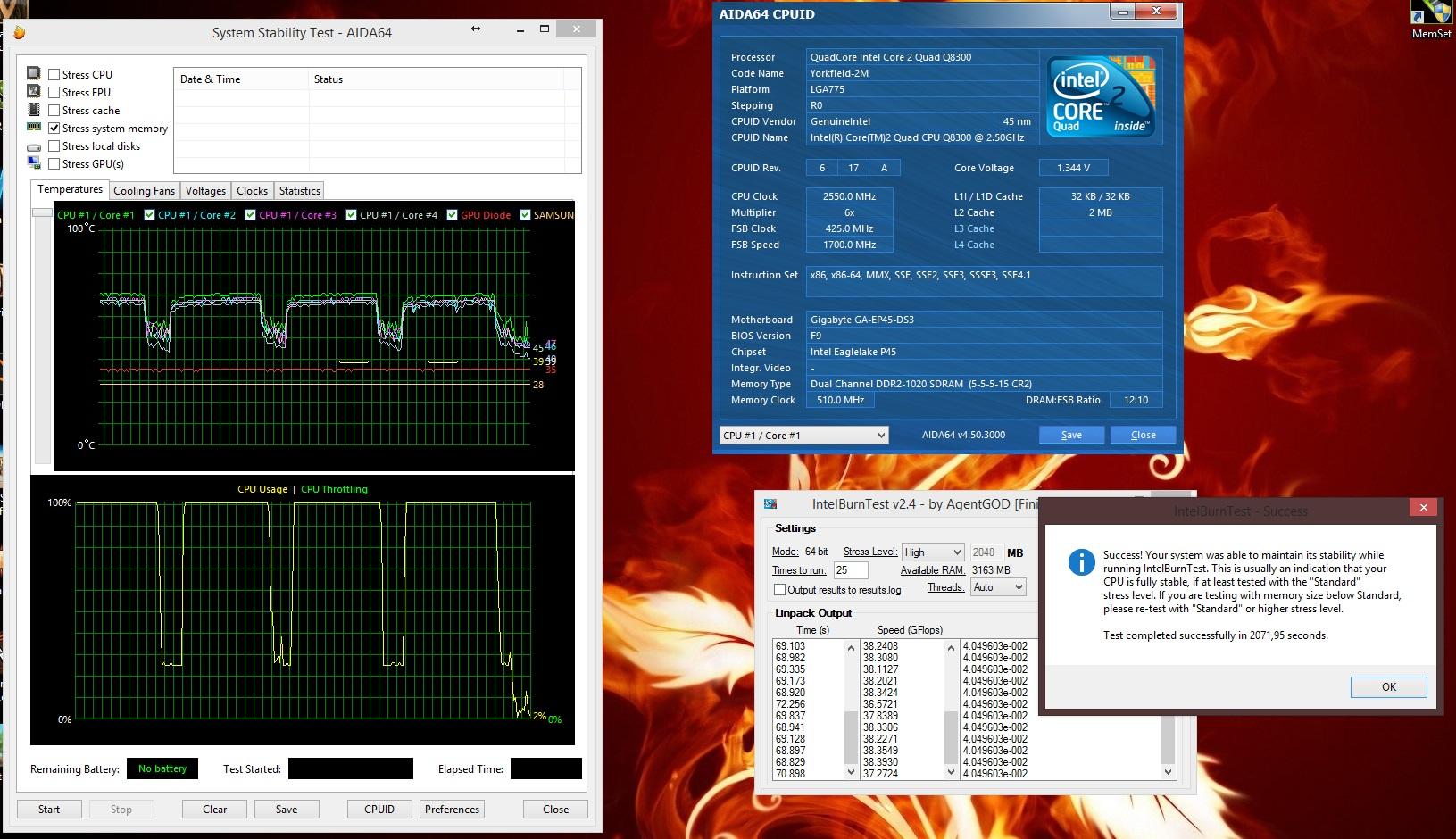Enable the Stress GPU(s) checkbox
This screenshot has height=839, width=1456.
(54, 164)
